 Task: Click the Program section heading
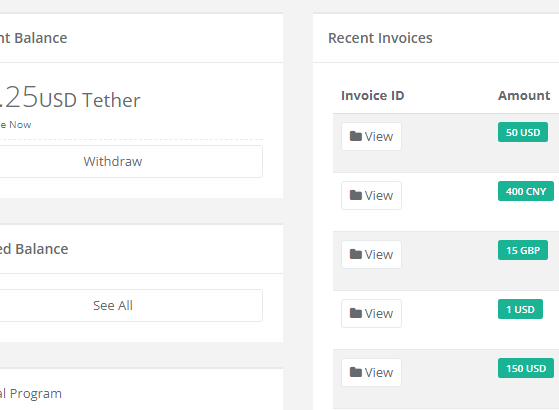36,394
